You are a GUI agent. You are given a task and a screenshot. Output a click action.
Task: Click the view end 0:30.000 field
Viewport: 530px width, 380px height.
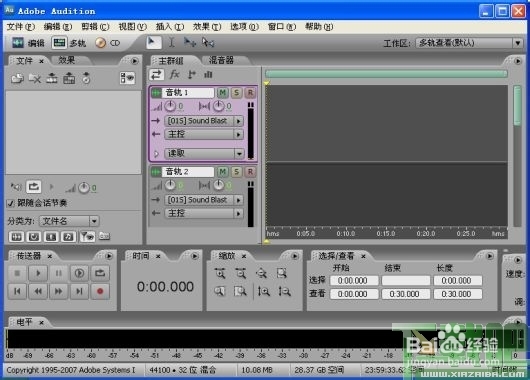[406, 294]
